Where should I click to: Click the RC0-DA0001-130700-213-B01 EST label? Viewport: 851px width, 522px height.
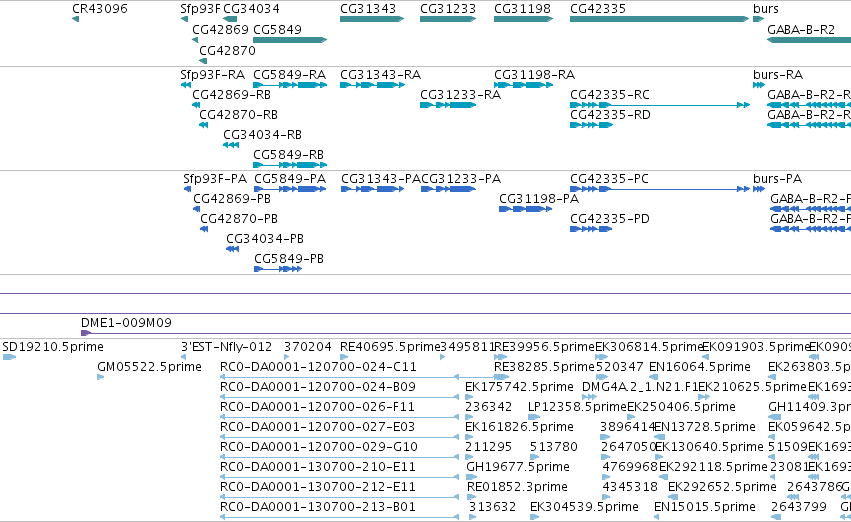[x=317, y=507]
